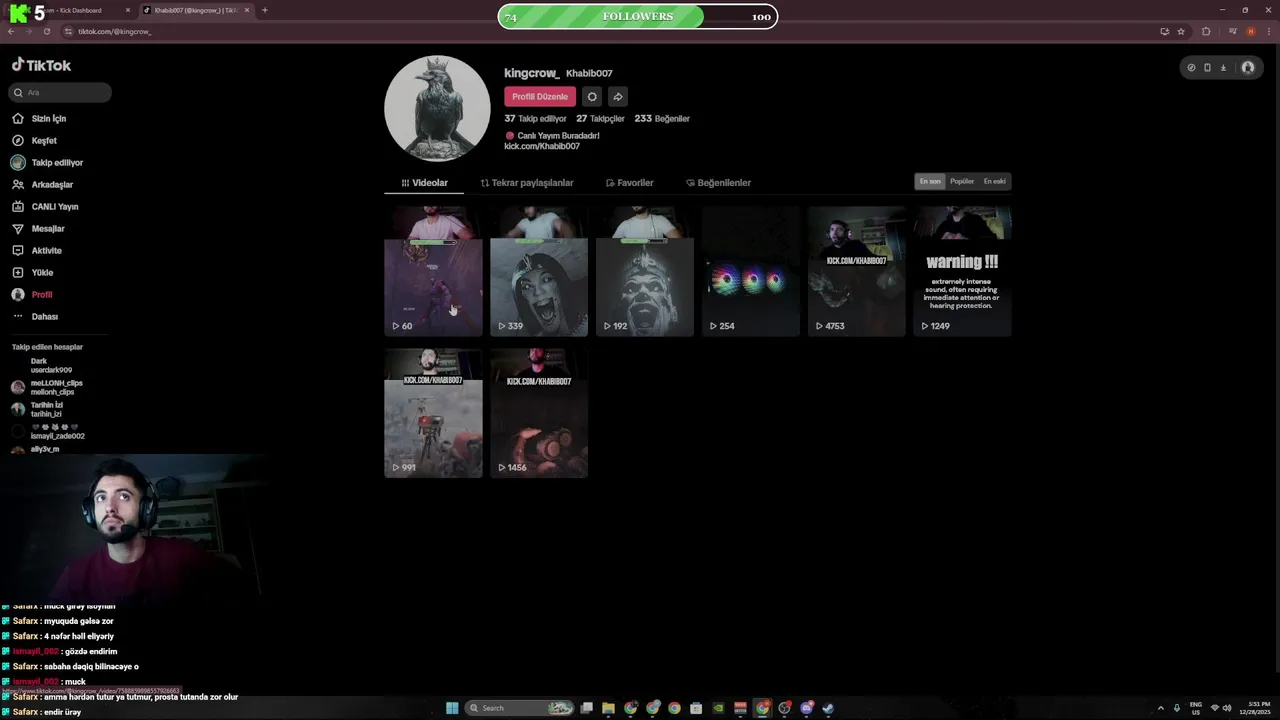The image size is (1280, 720).
Task: Open the video with 192 views
Action: [645, 271]
